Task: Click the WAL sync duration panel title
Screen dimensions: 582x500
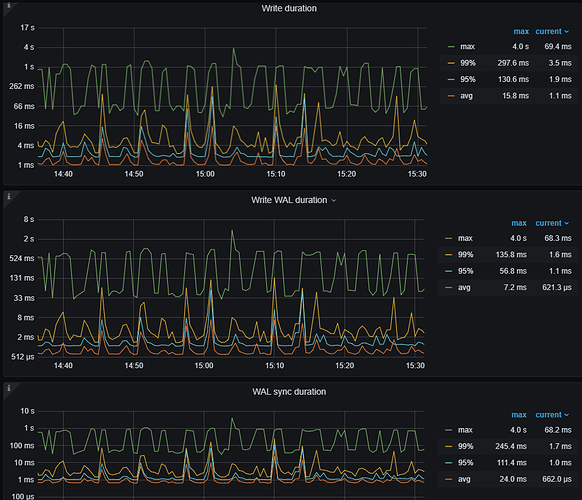Action: tap(289, 392)
